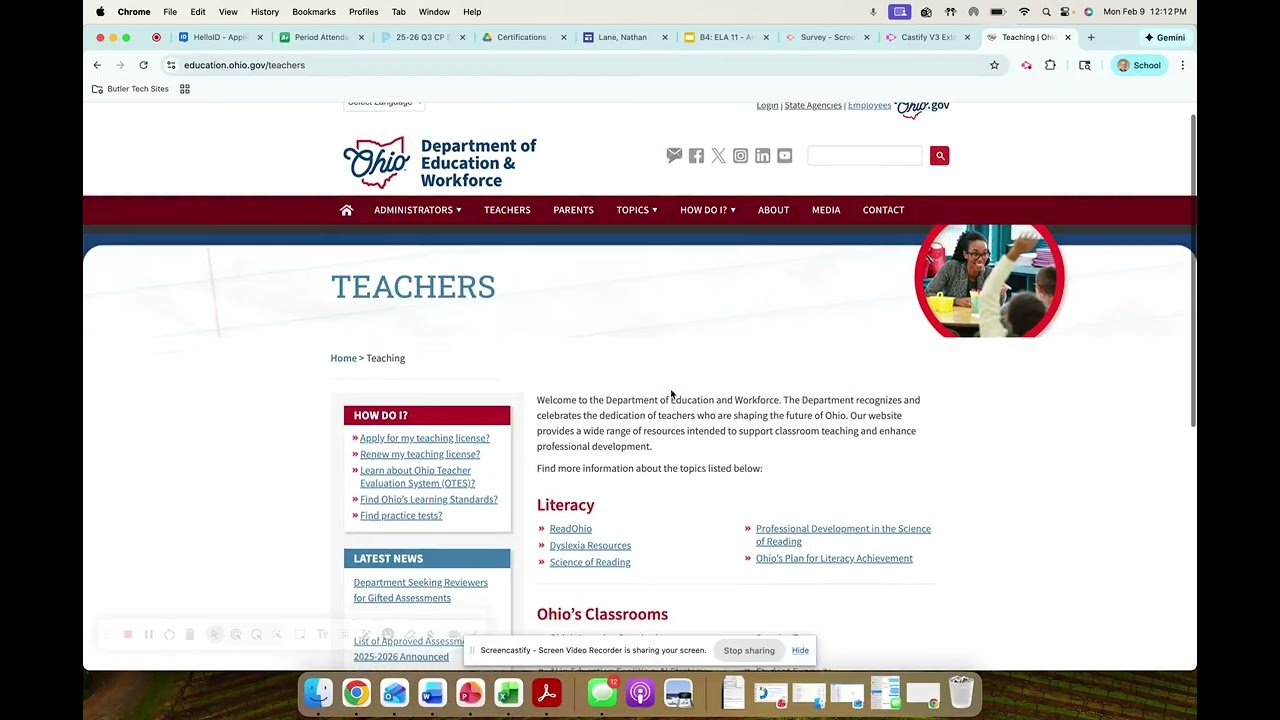Open Adobe Acrobat from the Dock
This screenshot has width=1280, height=720.
click(x=546, y=693)
